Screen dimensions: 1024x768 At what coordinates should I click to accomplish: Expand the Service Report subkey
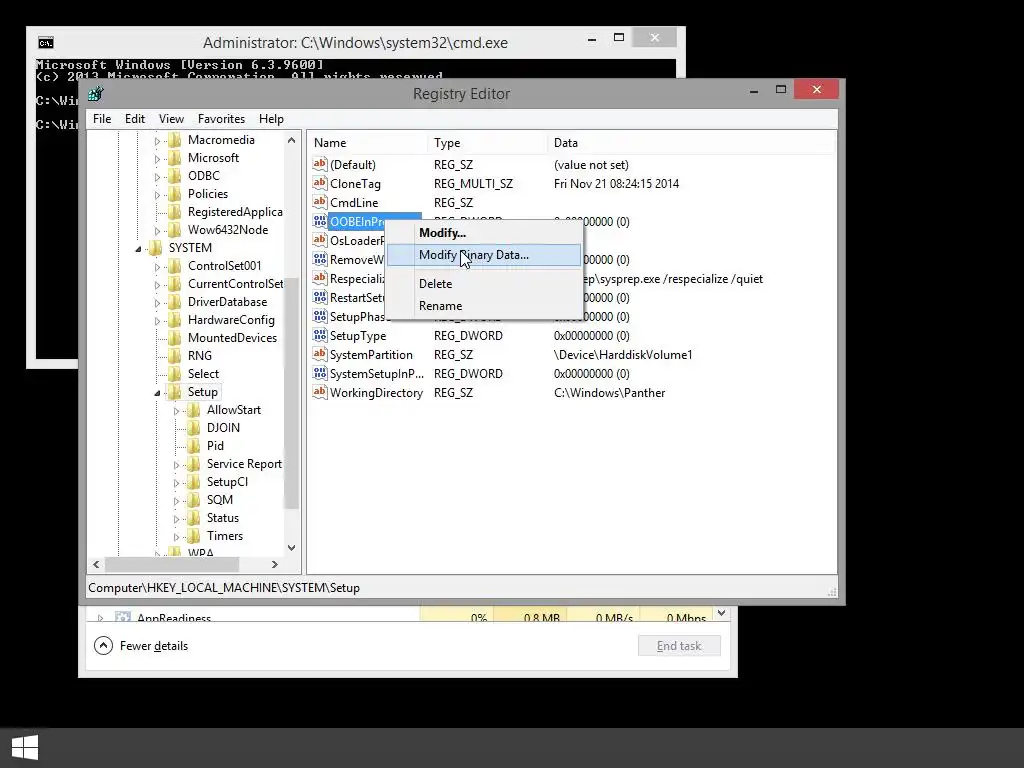(176, 464)
